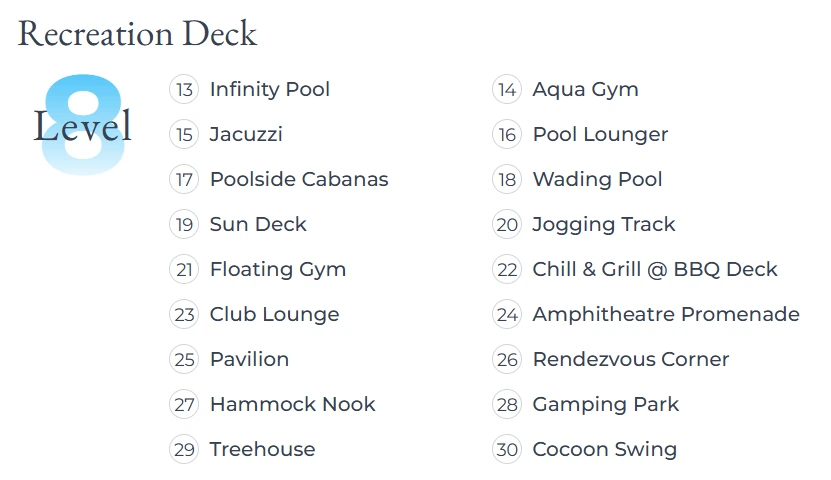Click the Level 8 graphic
The image size is (831, 480).
coord(83,125)
